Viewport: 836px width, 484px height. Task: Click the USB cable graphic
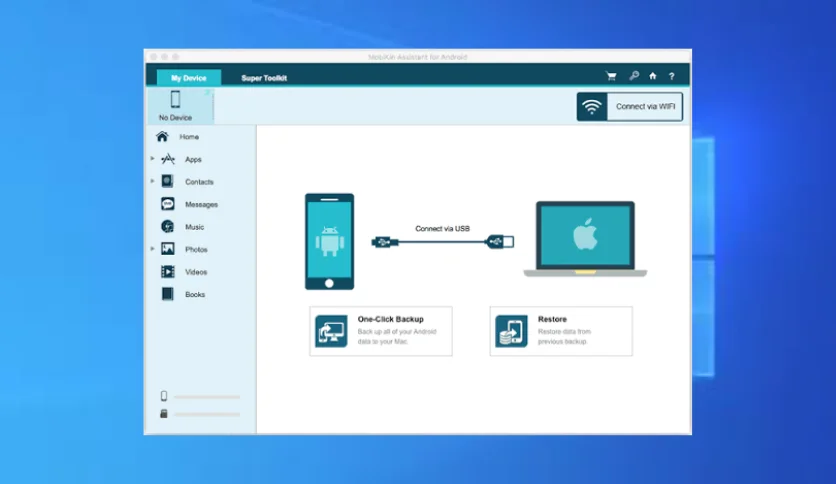click(x=443, y=242)
